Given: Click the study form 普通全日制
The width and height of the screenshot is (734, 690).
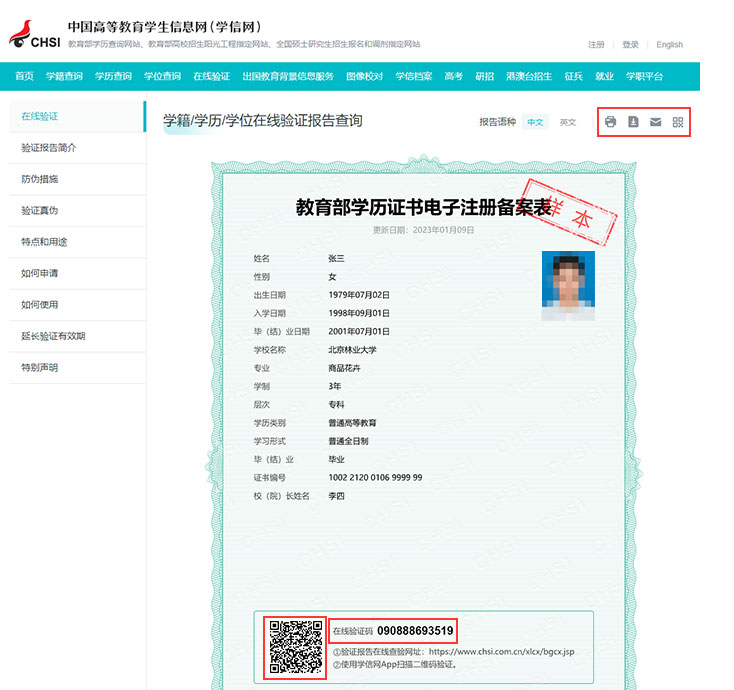Looking at the screenshot, I should click(x=348, y=441).
